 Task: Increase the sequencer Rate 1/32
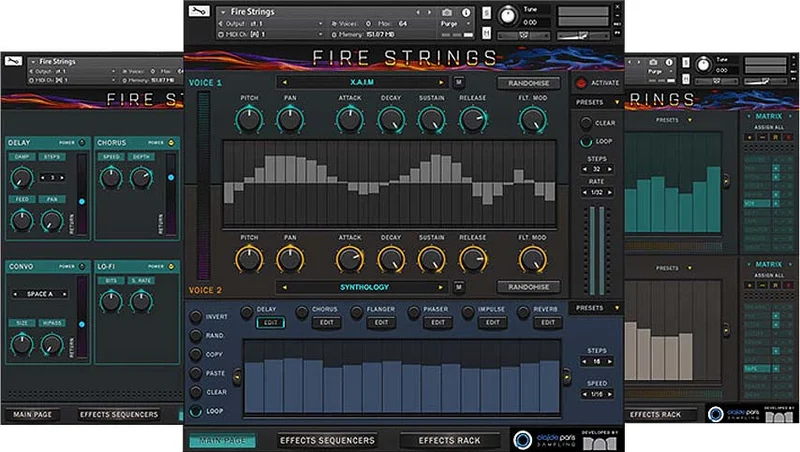point(609,192)
